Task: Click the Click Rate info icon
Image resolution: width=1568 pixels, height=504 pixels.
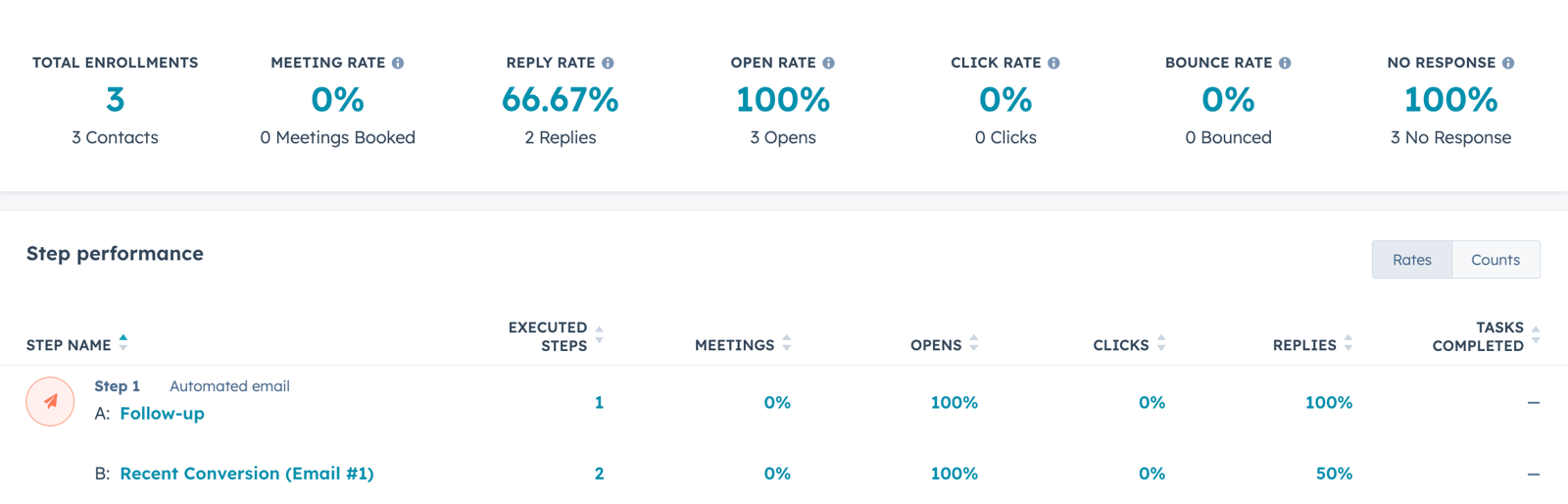Action: click(x=1053, y=63)
